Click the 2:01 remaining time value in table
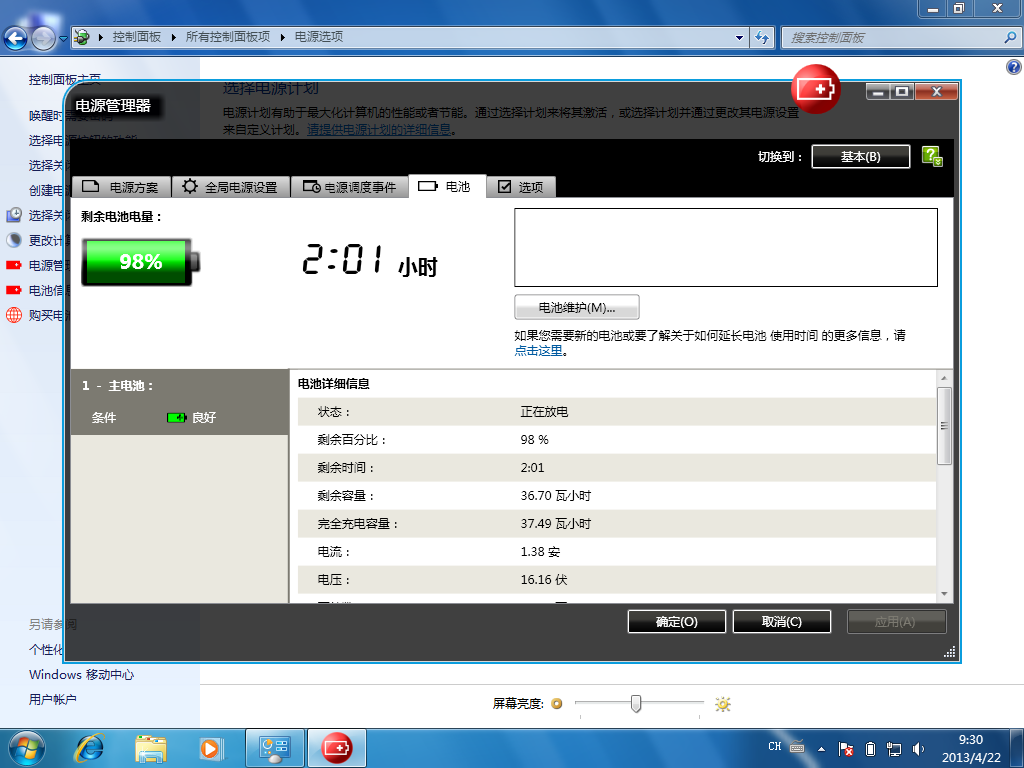This screenshot has height=768, width=1024. click(x=532, y=468)
